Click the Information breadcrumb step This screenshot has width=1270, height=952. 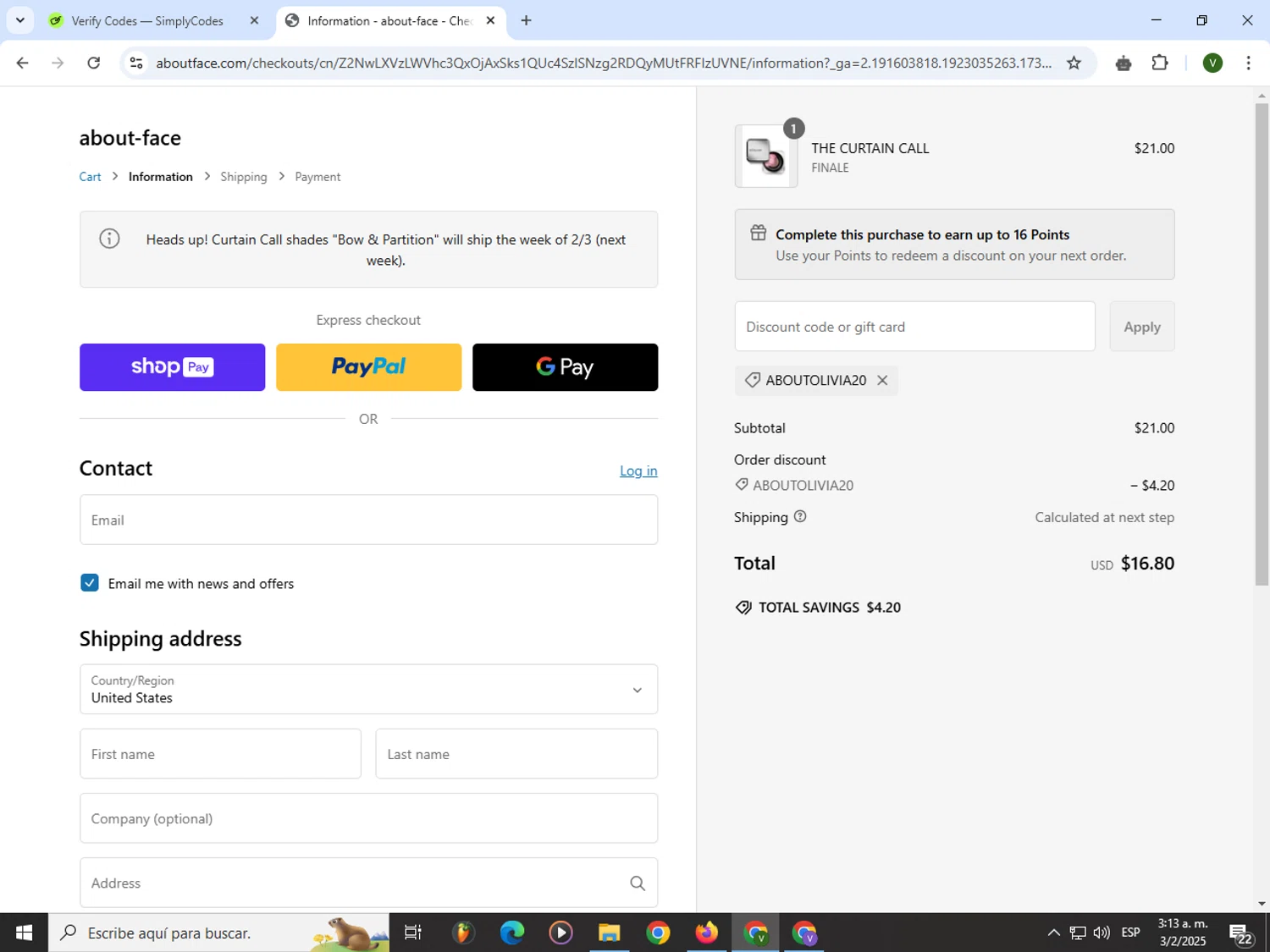click(161, 177)
